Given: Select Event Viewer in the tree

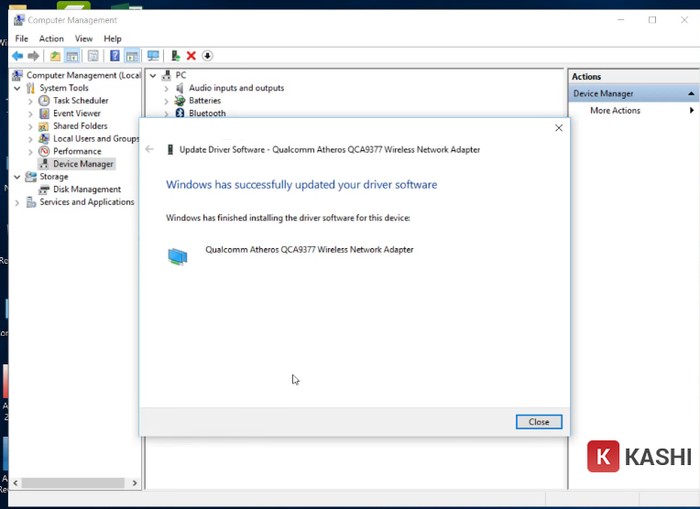Looking at the screenshot, I should pyautogui.click(x=76, y=114).
